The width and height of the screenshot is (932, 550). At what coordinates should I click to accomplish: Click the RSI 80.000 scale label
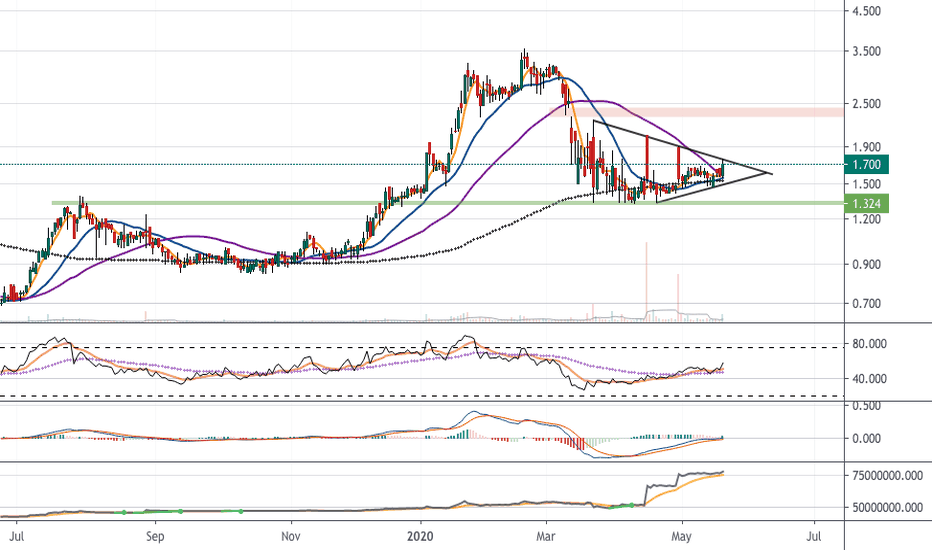(x=869, y=344)
